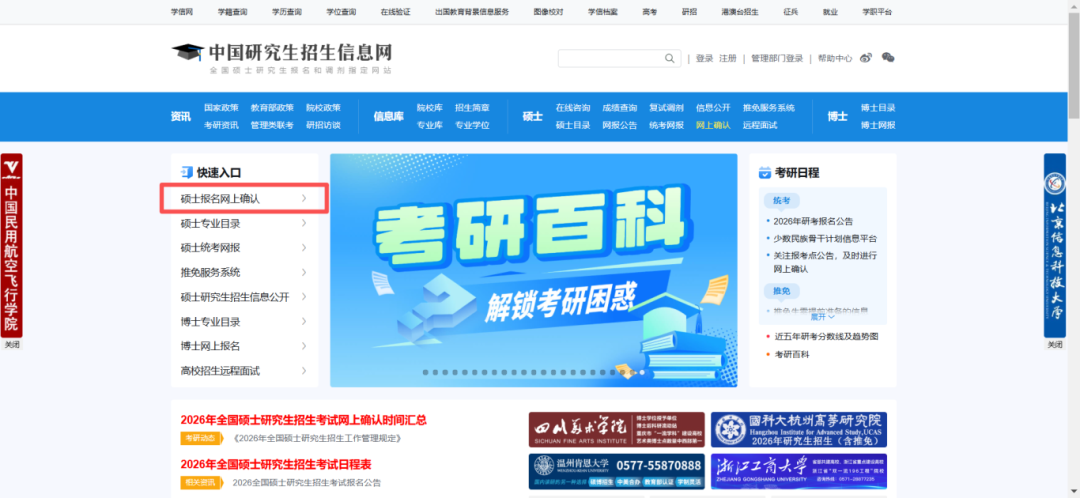Select 成绩查询 in the blue nav

pos(620,108)
